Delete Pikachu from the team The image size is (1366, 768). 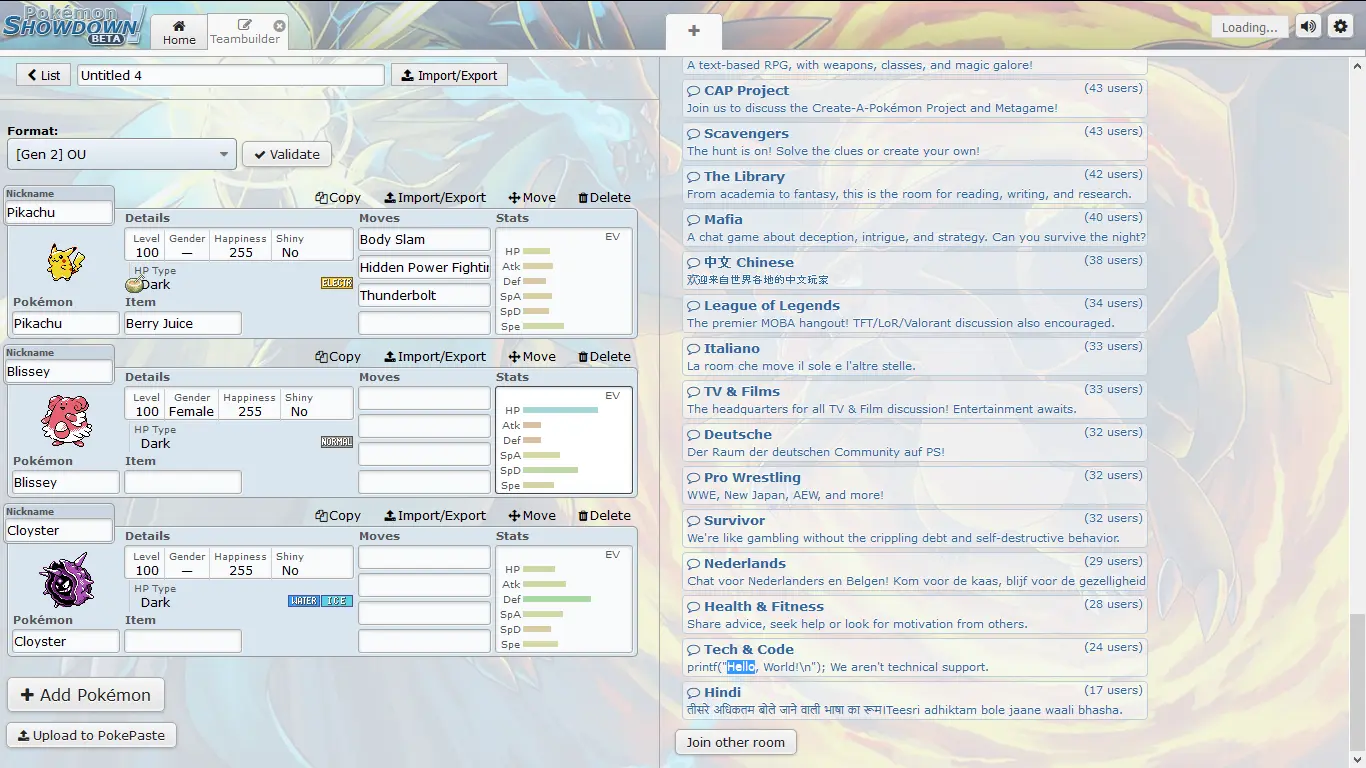(604, 198)
